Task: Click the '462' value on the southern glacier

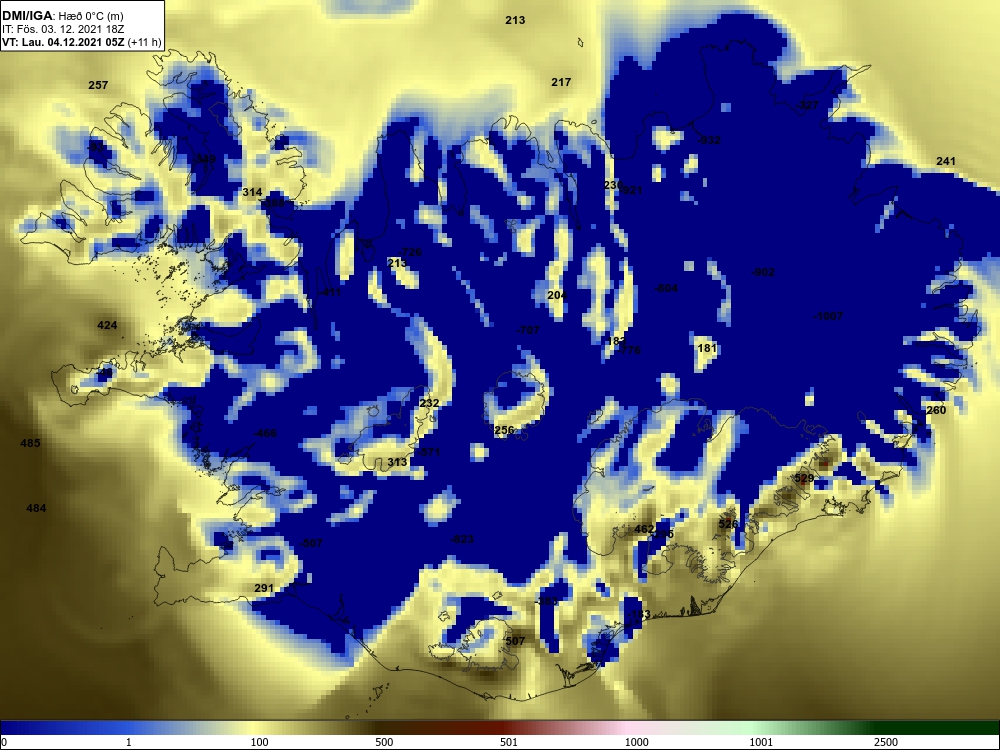Action: point(644,529)
